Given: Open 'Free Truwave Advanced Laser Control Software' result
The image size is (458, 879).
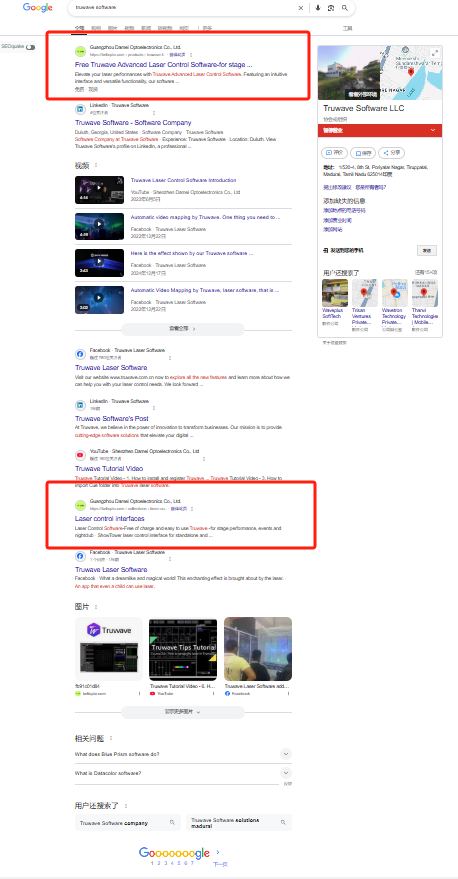Looking at the screenshot, I should tap(163, 64).
